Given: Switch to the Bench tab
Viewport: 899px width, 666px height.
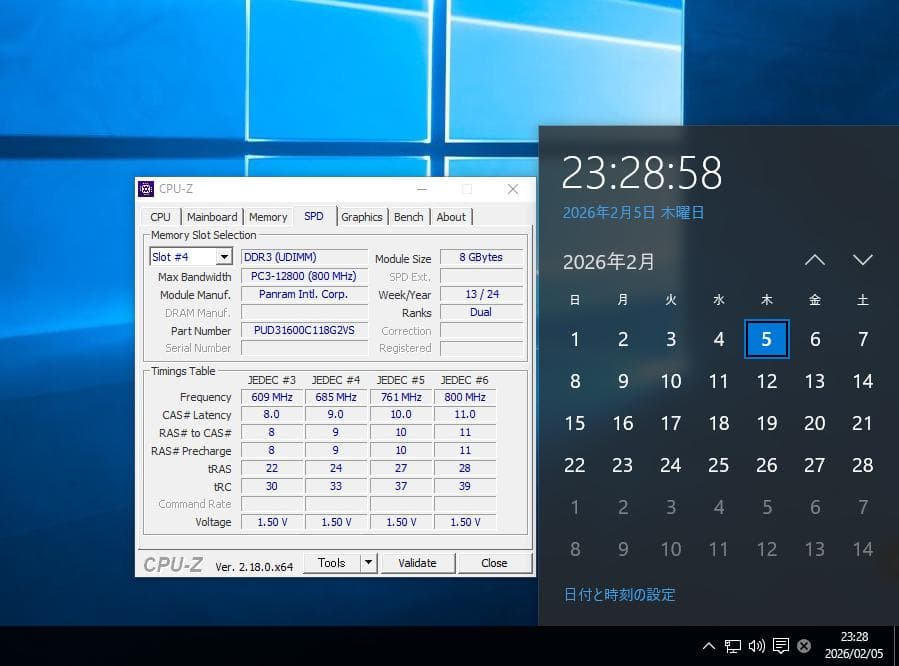Looking at the screenshot, I should pyautogui.click(x=408, y=216).
